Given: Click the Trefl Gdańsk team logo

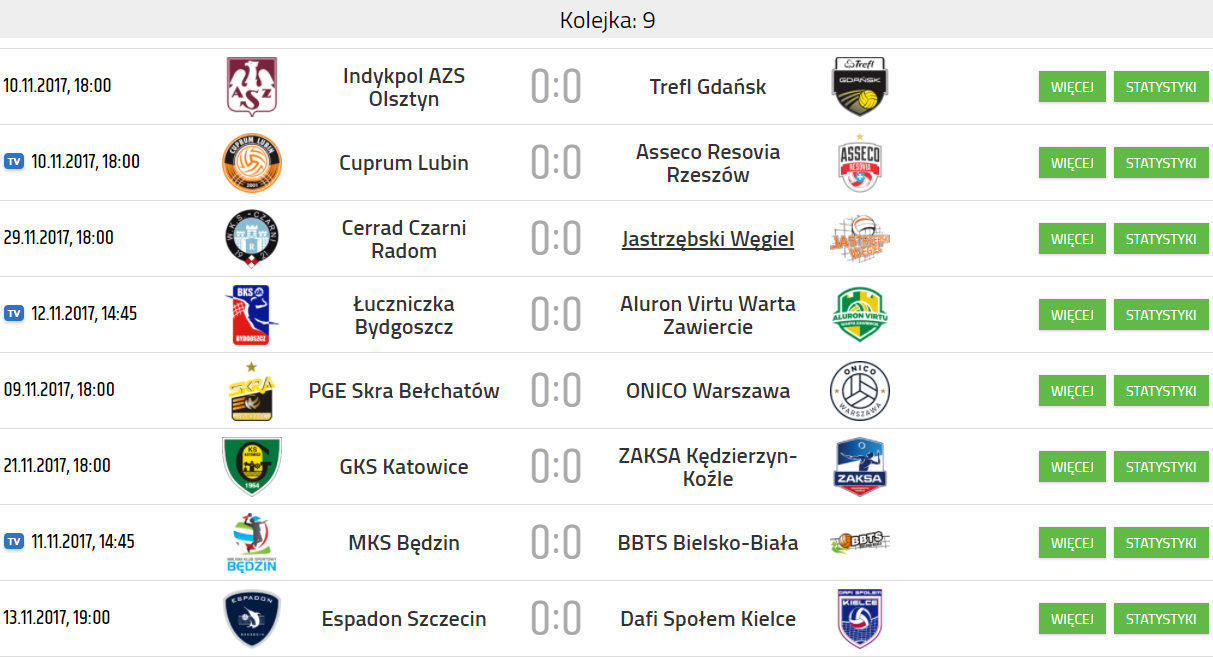Looking at the screenshot, I should 860,87.
